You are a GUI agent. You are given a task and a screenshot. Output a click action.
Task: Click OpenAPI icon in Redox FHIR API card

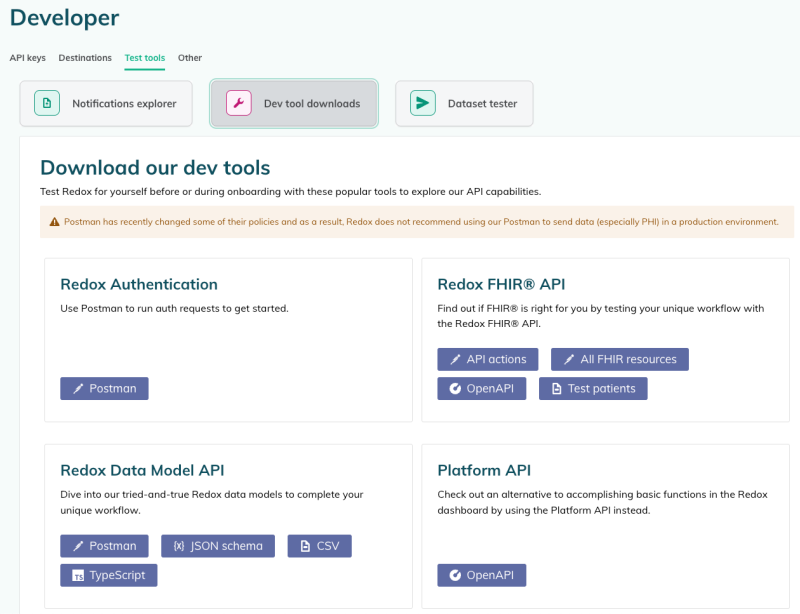click(455, 389)
